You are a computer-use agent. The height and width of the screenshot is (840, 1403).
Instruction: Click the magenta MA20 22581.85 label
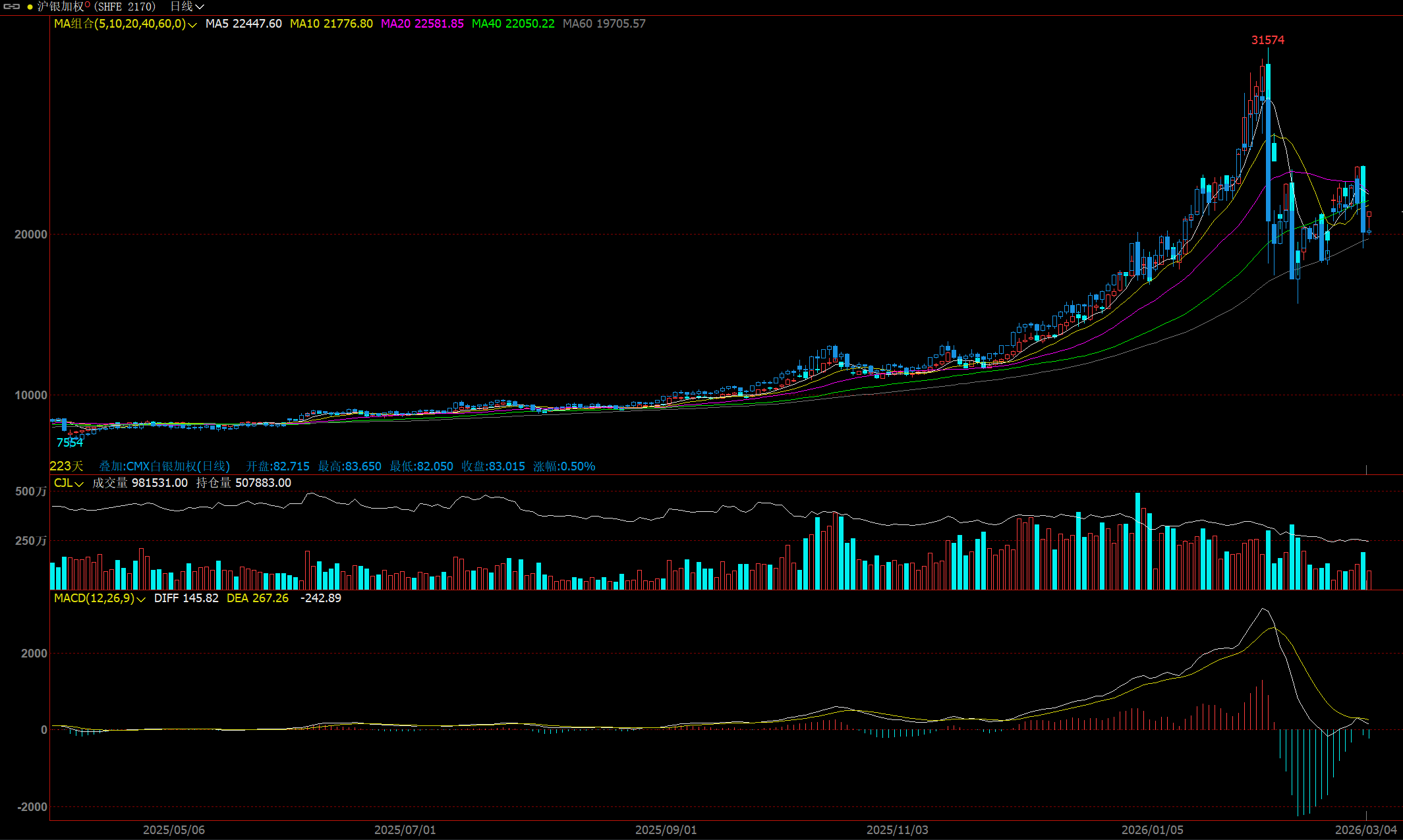click(x=422, y=24)
